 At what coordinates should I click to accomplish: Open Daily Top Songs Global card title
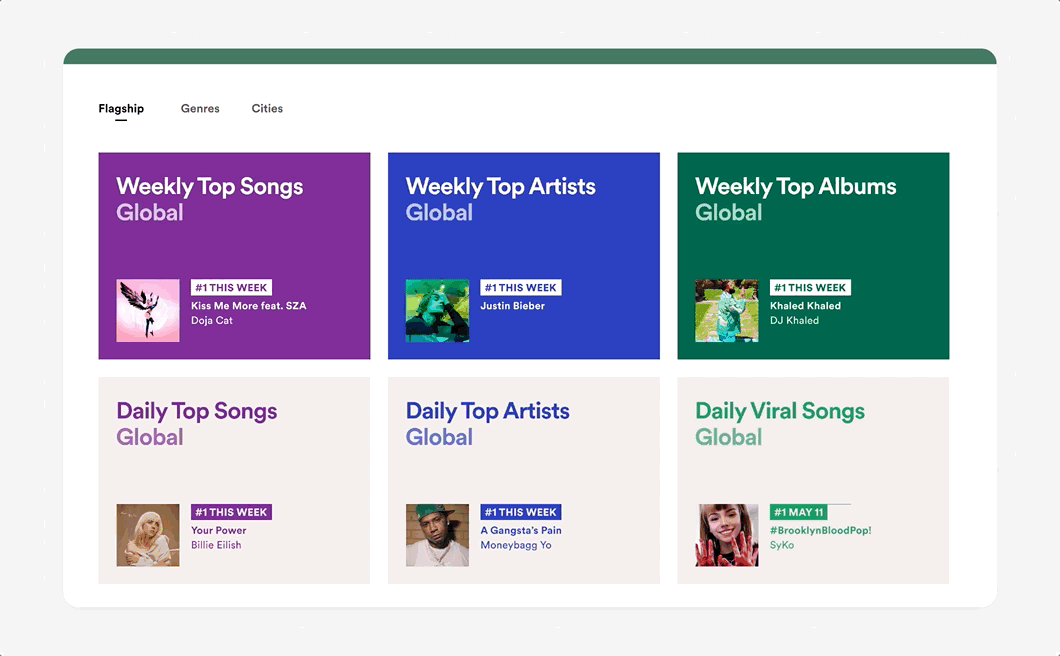coord(197,423)
